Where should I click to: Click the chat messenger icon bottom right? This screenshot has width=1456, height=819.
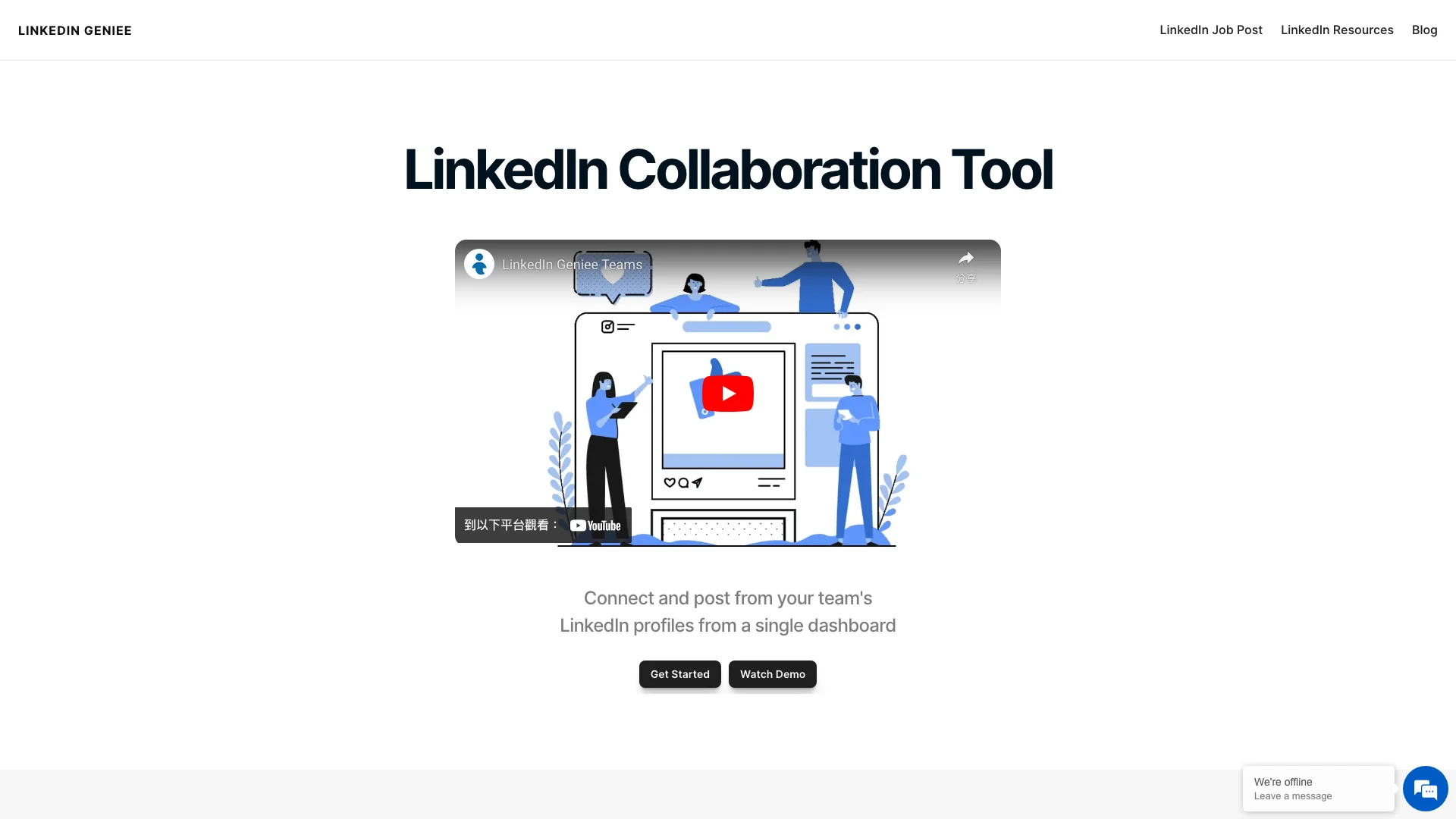click(x=1426, y=789)
